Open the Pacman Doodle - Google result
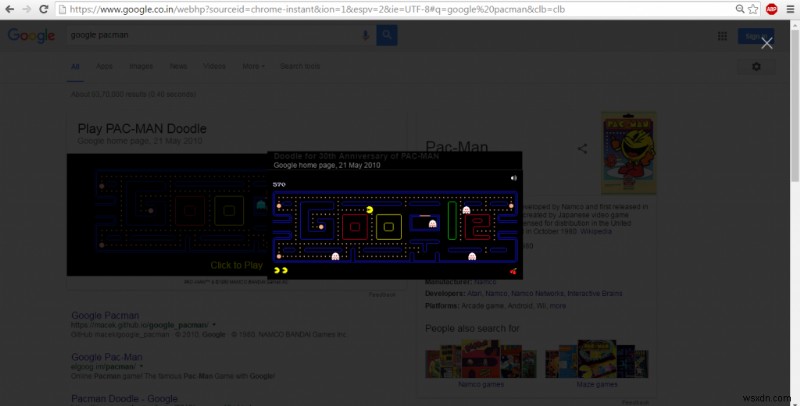 124,399
